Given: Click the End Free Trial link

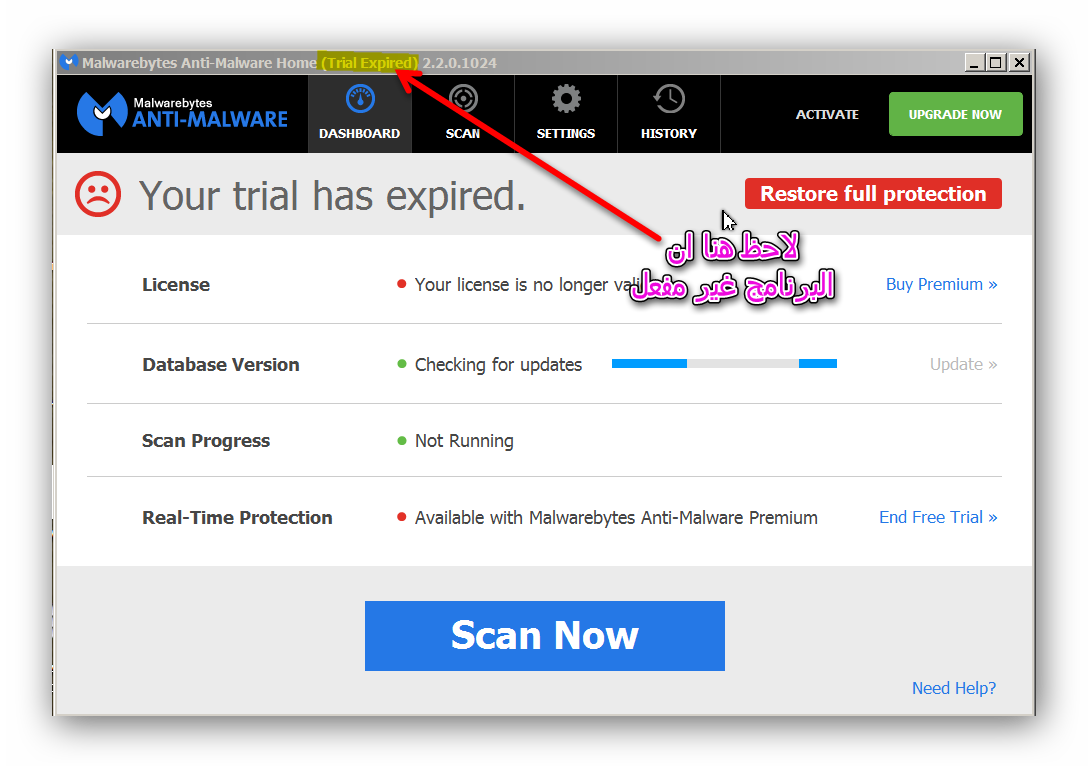Looking at the screenshot, I should (938, 518).
